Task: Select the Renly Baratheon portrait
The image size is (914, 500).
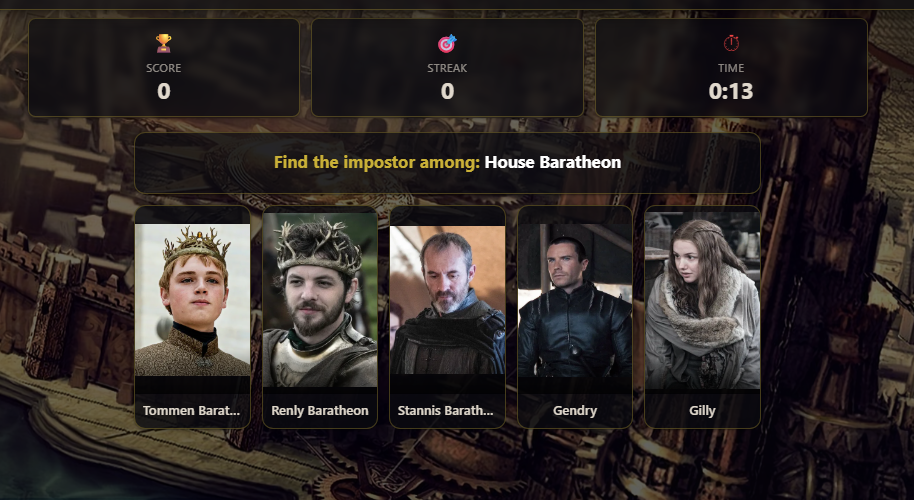Action: click(320, 300)
